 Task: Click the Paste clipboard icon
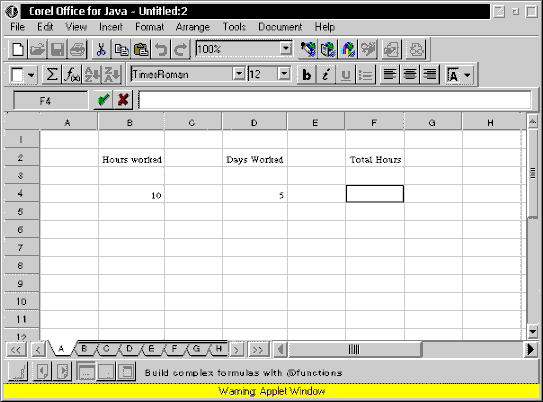click(x=141, y=49)
